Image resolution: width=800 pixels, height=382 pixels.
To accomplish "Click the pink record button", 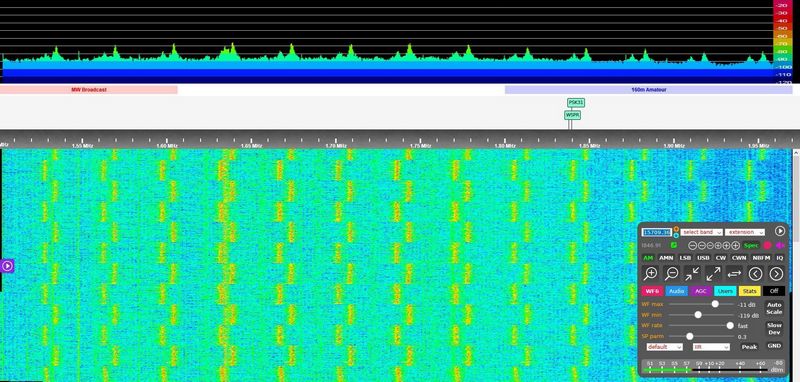I will coord(767,245).
